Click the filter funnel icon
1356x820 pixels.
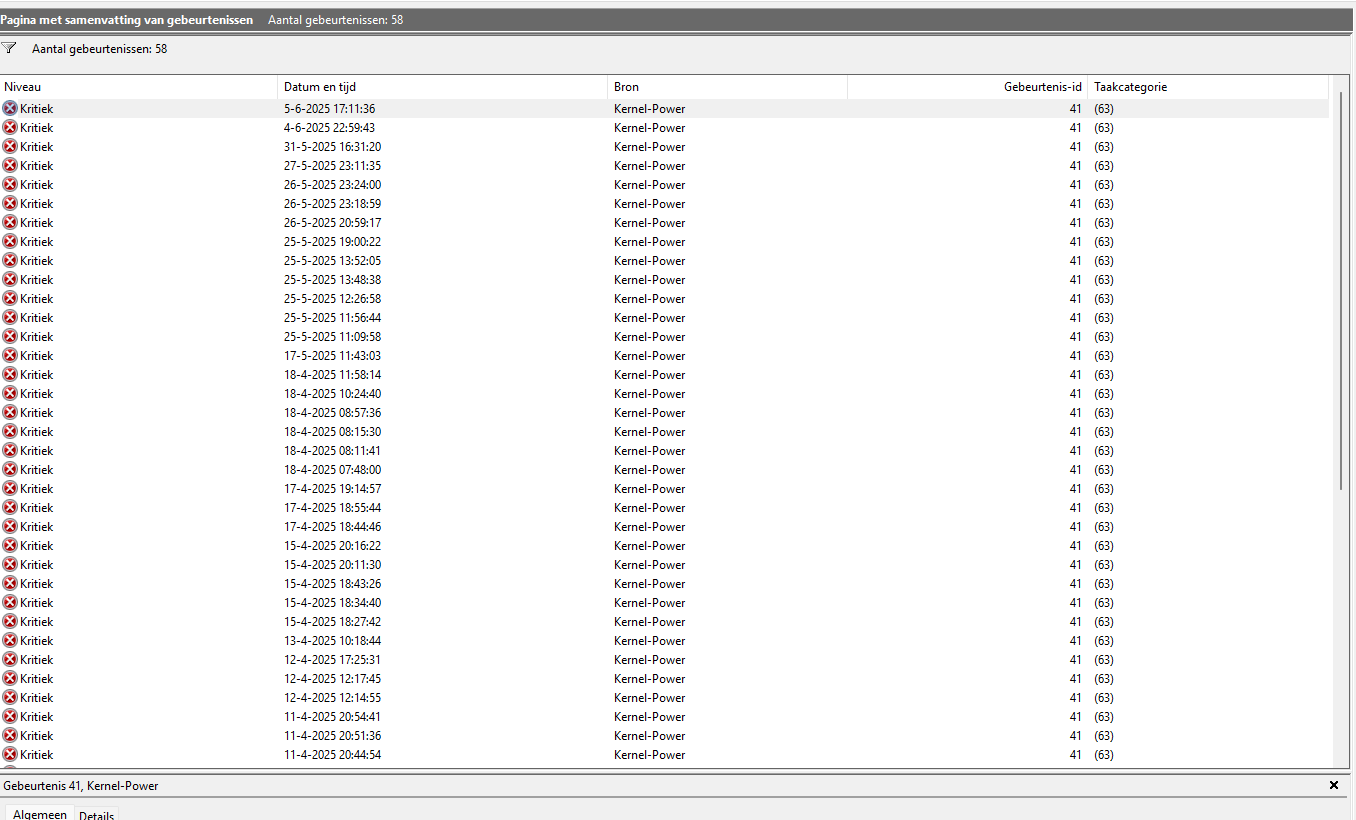click(x=9, y=48)
